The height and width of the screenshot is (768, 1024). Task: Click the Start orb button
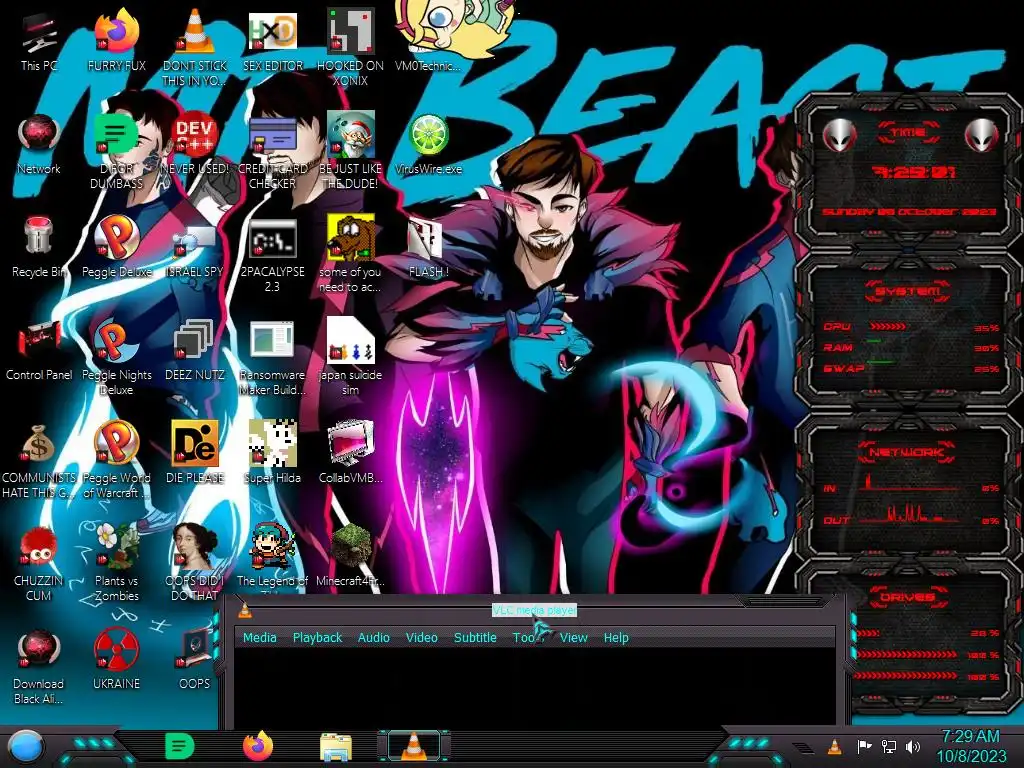click(x=25, y=746)
